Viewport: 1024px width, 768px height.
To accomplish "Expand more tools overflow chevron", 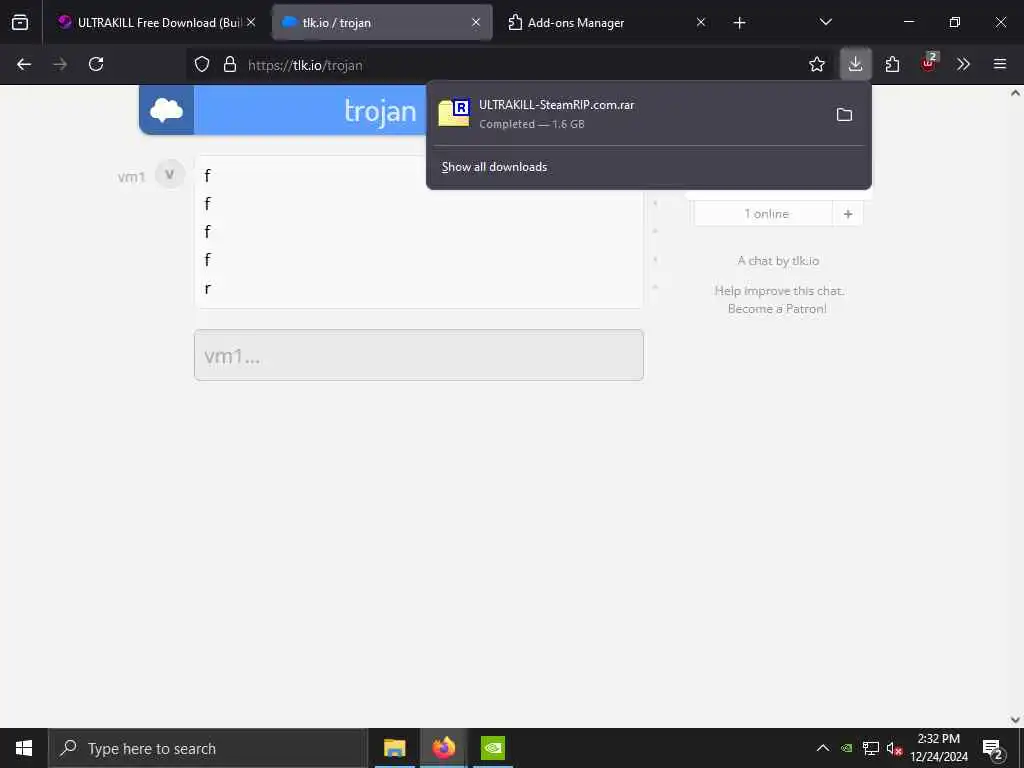I will (963, 64).
